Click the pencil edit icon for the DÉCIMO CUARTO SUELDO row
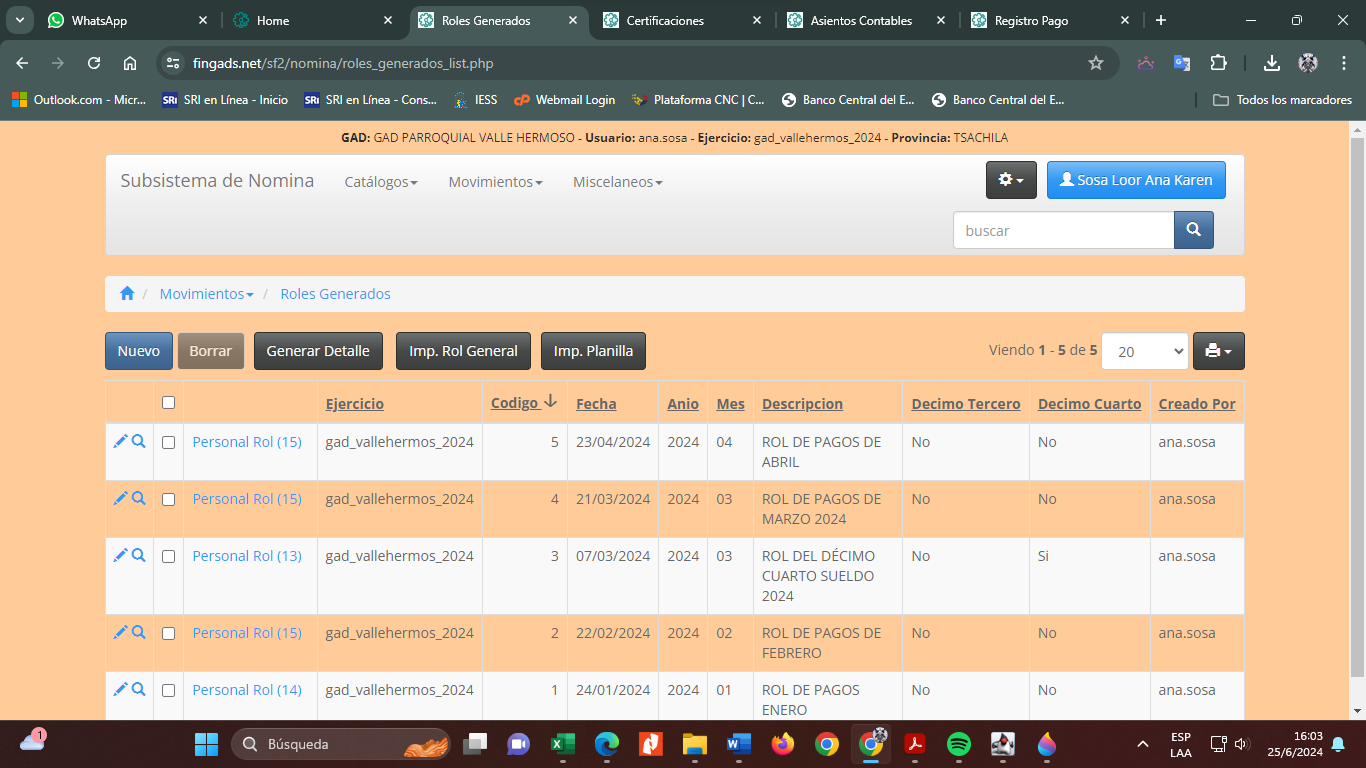The image size is (1366, 768). coord(120,555)
